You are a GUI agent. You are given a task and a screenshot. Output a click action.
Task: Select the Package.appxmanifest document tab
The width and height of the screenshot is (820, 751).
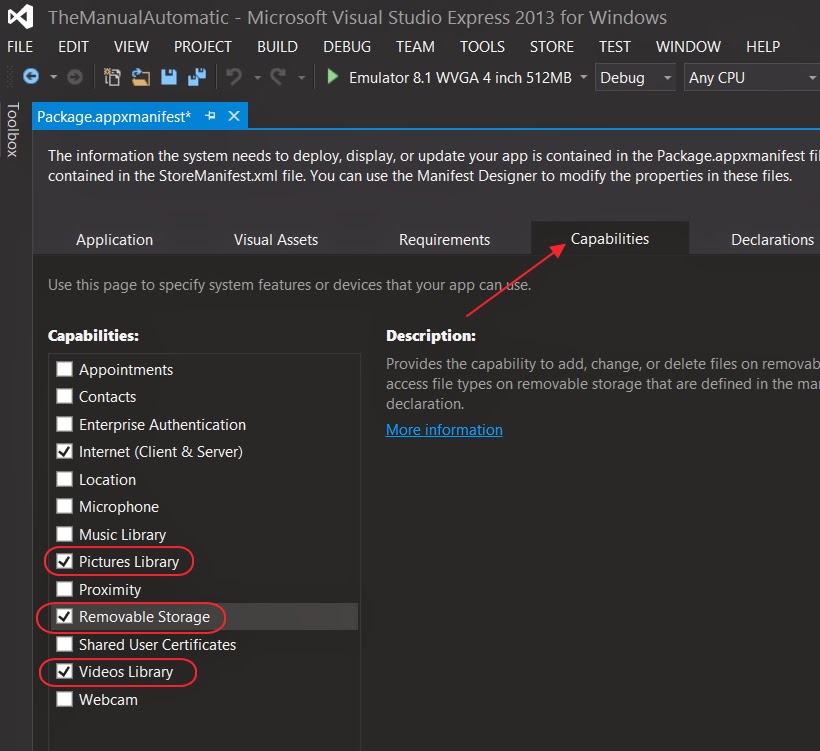click(114, 116)
